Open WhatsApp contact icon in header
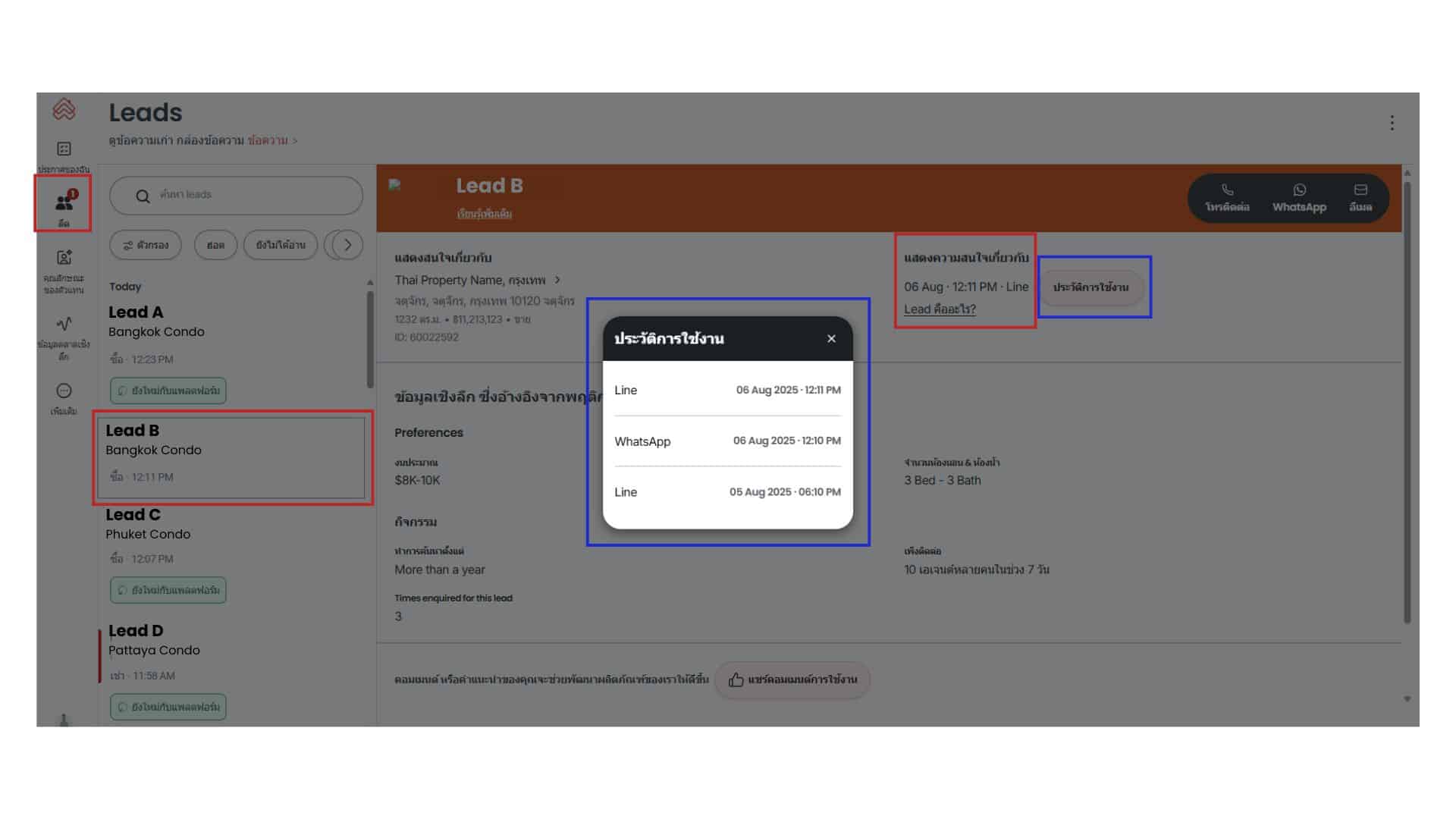 point(1299,190)
